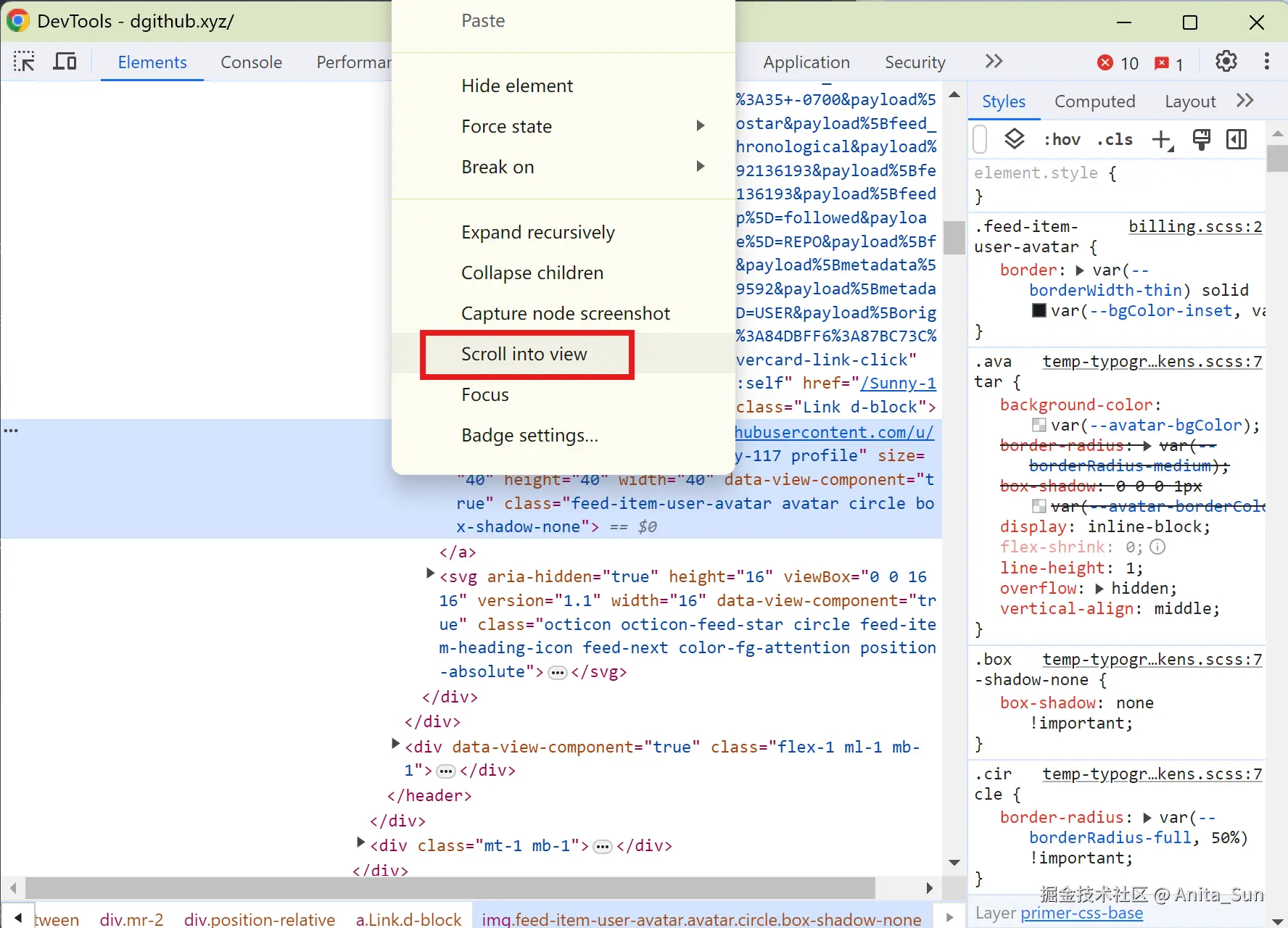This screenshot has width=1288, height=928.
Task: Expand the struck-through border-radius in .avatar
Action: (x=1147, y=446)
